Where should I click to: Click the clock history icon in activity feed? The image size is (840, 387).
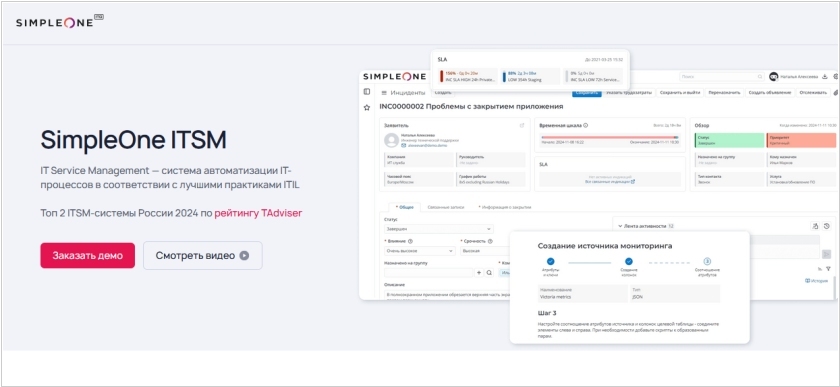[x=827, y=226]
